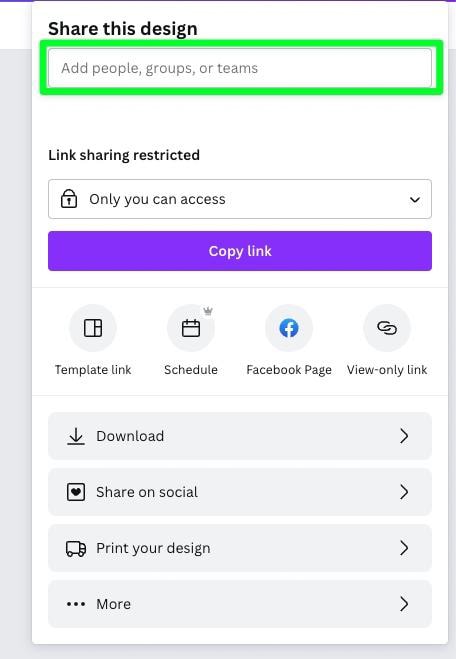The height and width of the screenshot is (659, 456).
Task: Click the three-dots More icon
Action: pyautogui.click(x=76, y=604)
